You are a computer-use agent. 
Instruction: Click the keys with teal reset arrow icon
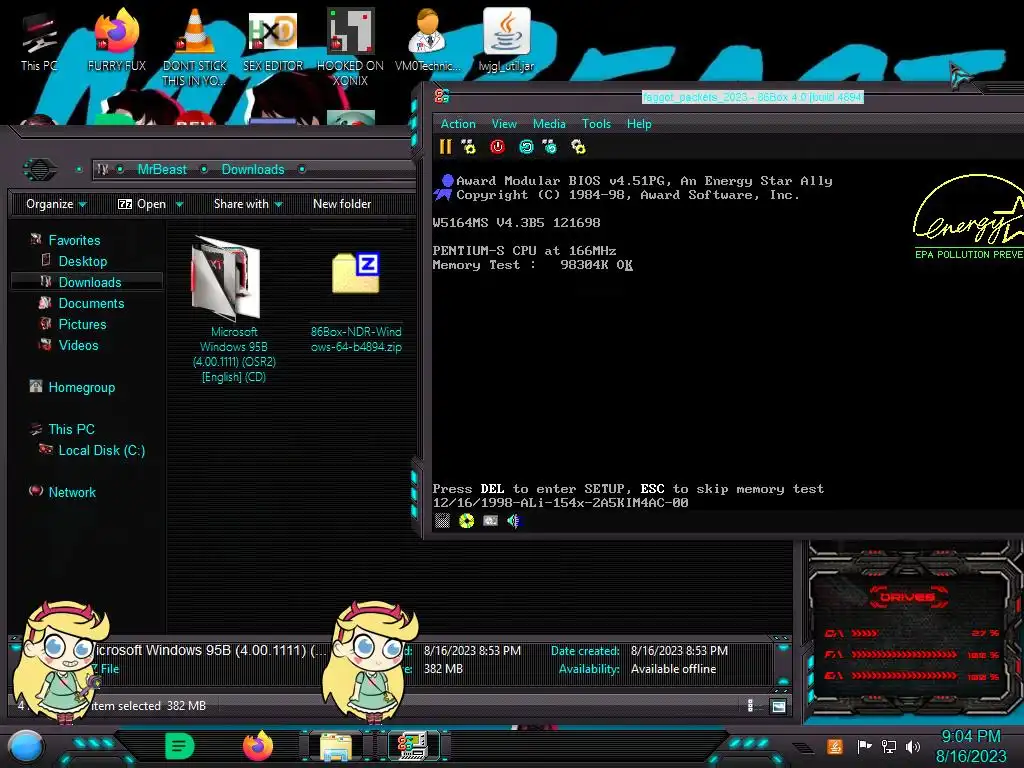point(550,147)
